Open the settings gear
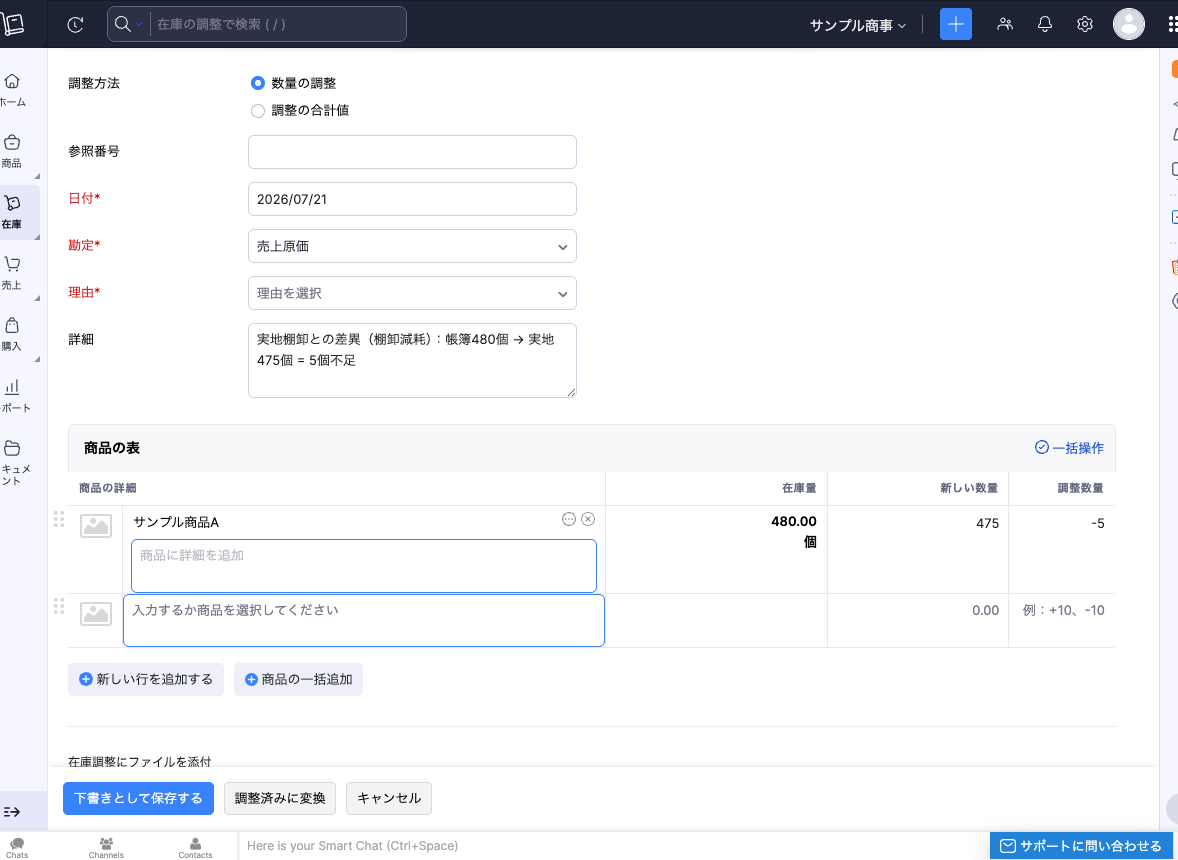This screenshot has width=1178, height=860. click(1084, 24)
